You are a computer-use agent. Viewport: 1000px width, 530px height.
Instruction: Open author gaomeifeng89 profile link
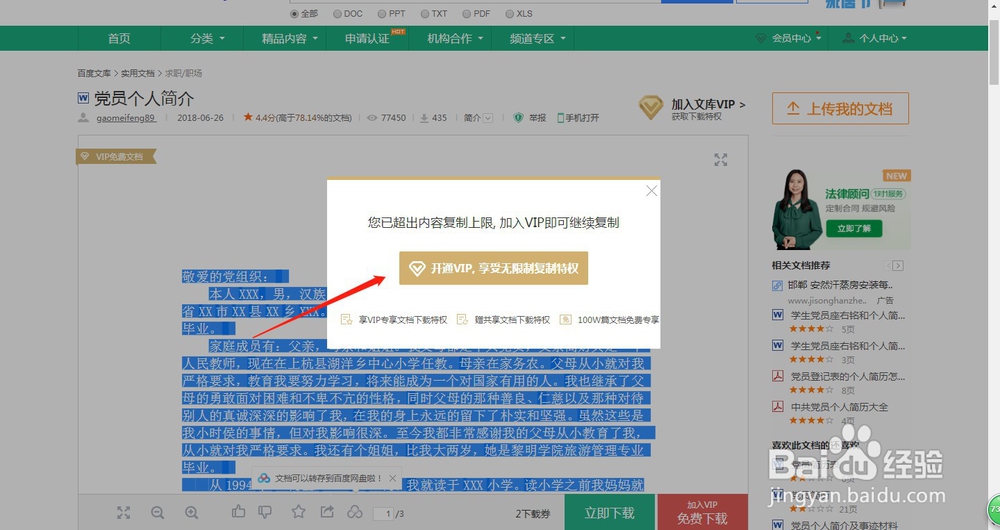coord(126,118)
